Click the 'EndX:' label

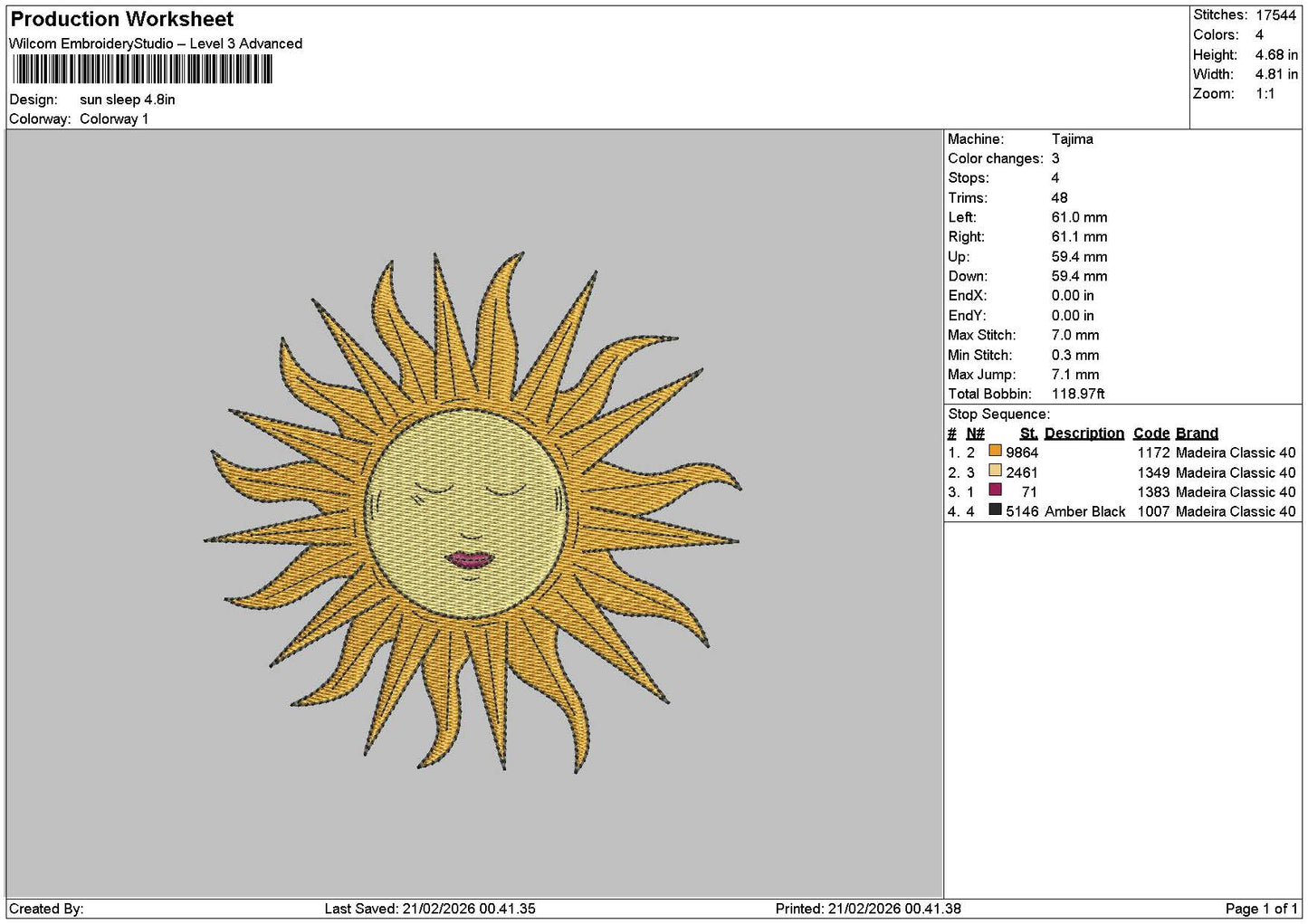[x=967, y=296]
